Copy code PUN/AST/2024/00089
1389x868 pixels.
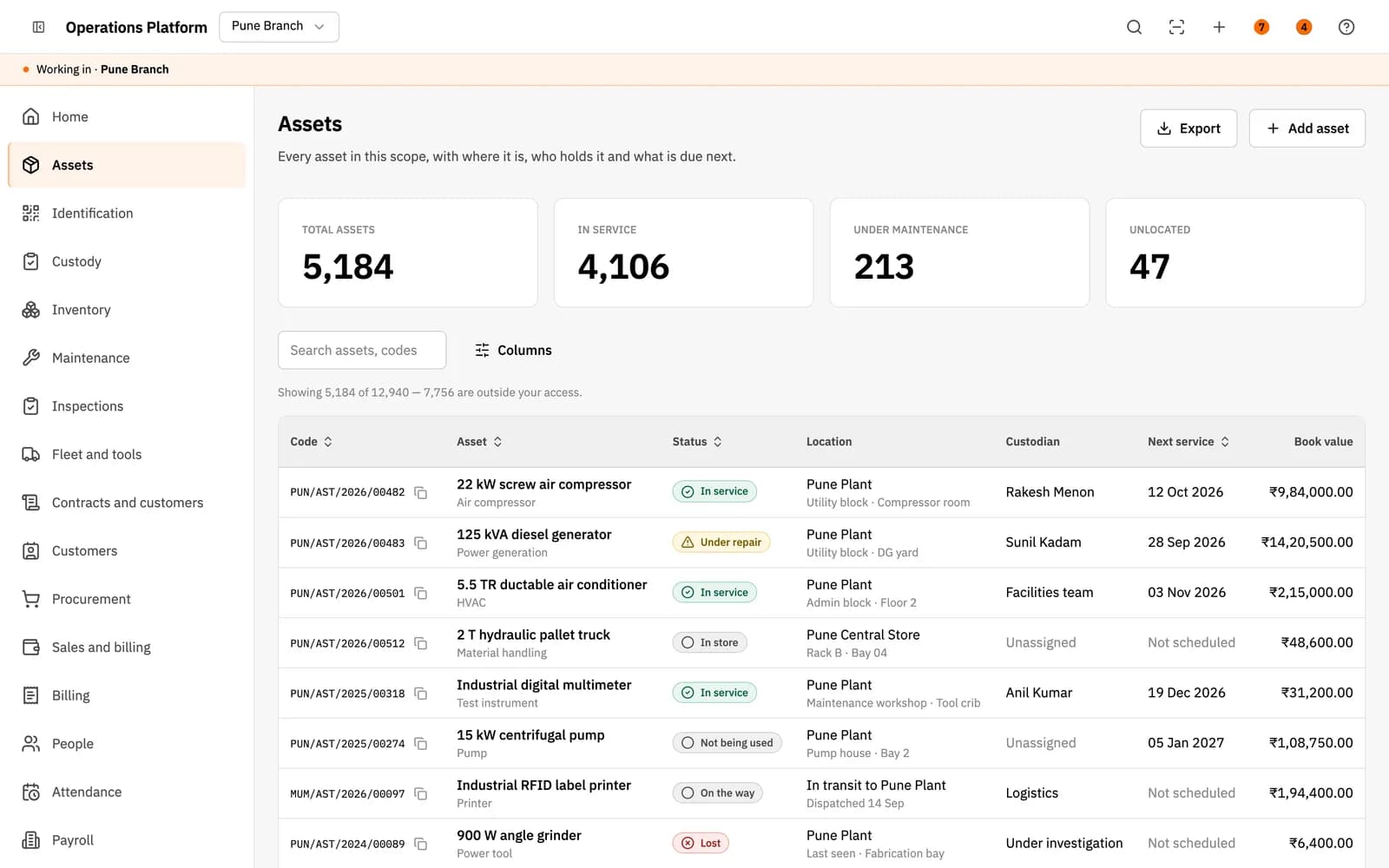pyautogui.click(x=421, y=844)
